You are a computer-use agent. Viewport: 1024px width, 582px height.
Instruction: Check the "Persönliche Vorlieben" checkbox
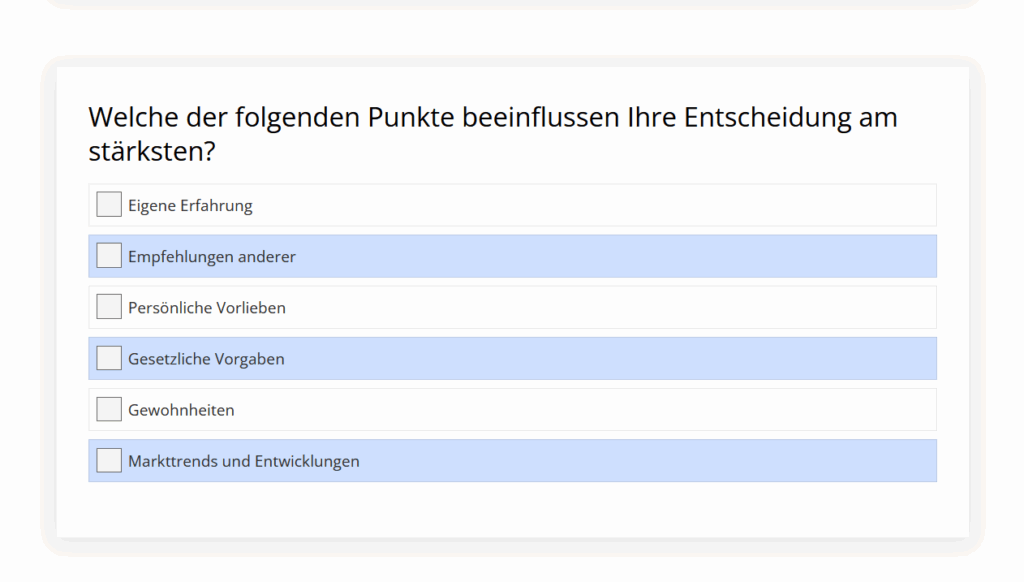click(108, 306)
